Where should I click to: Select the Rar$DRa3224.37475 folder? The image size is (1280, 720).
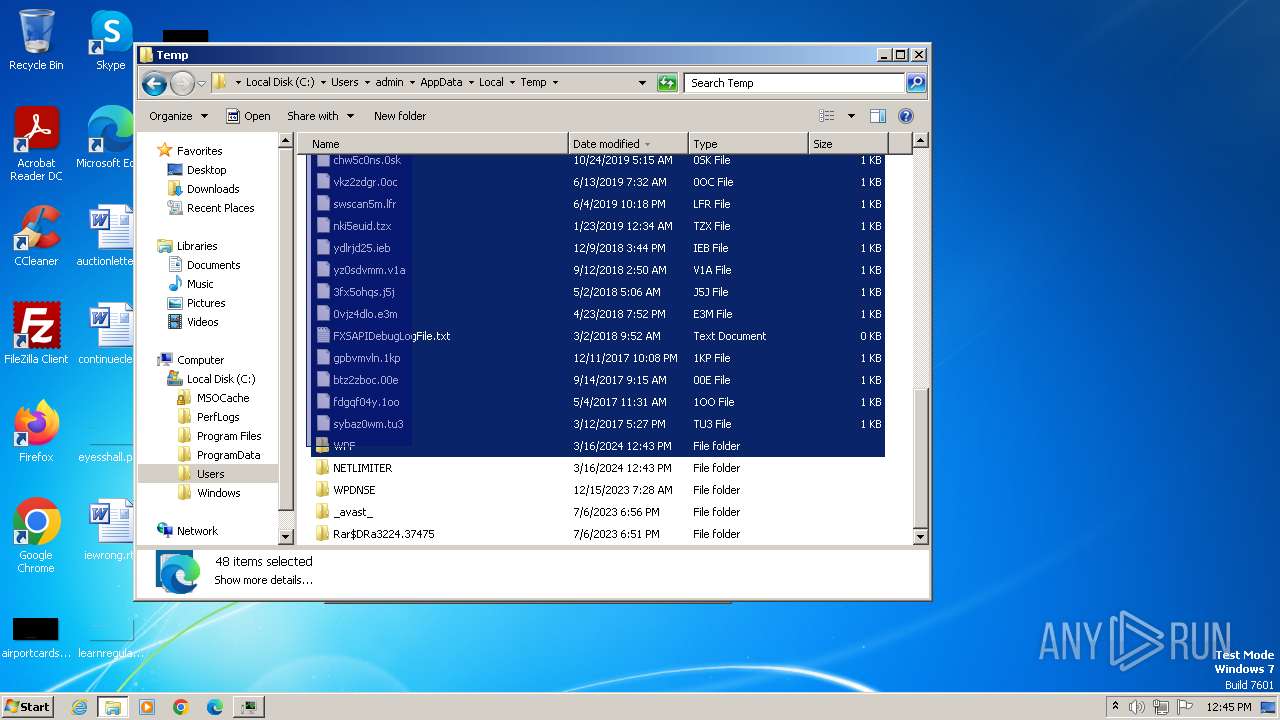tap(375, 534)
